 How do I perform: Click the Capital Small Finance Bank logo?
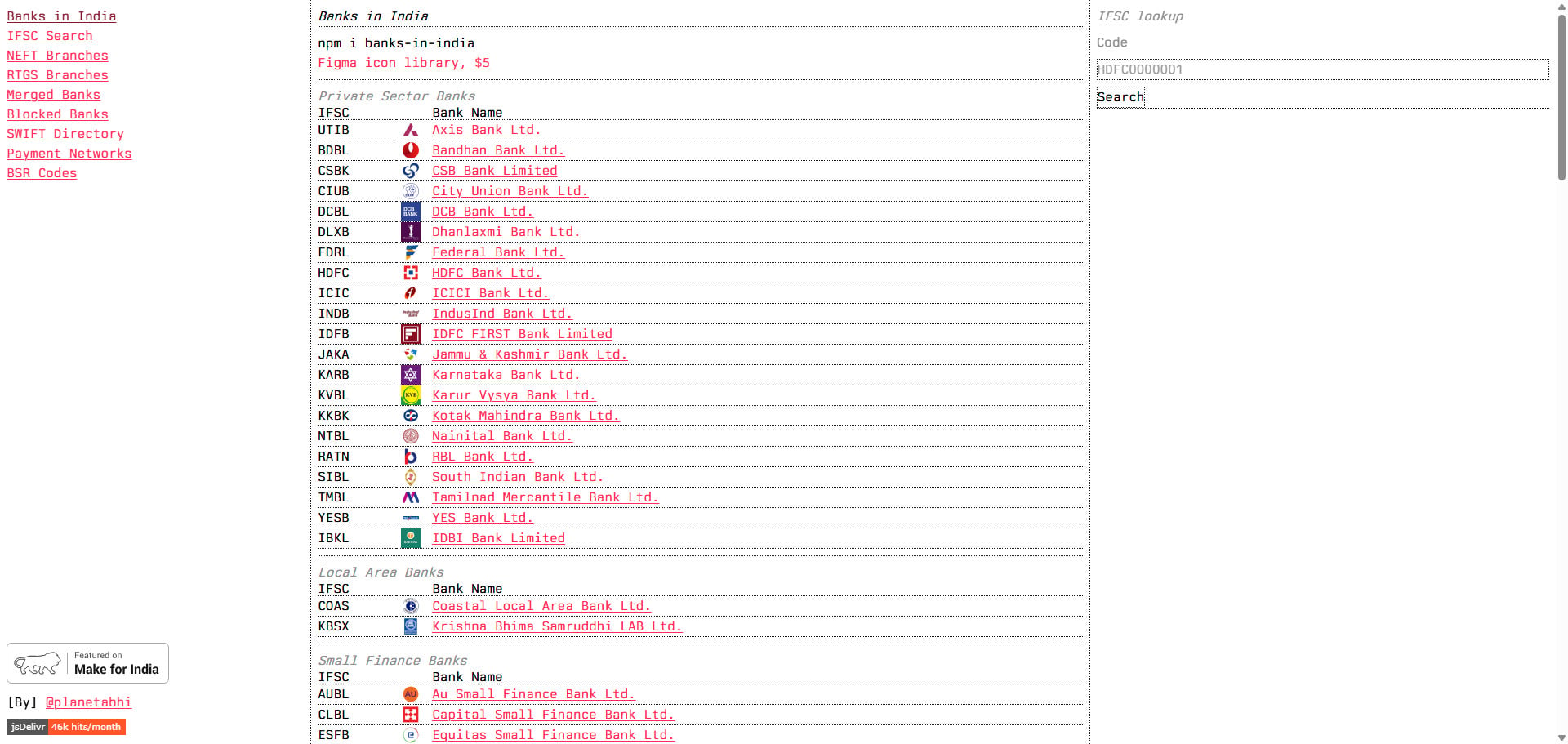[x=411, y=715]
